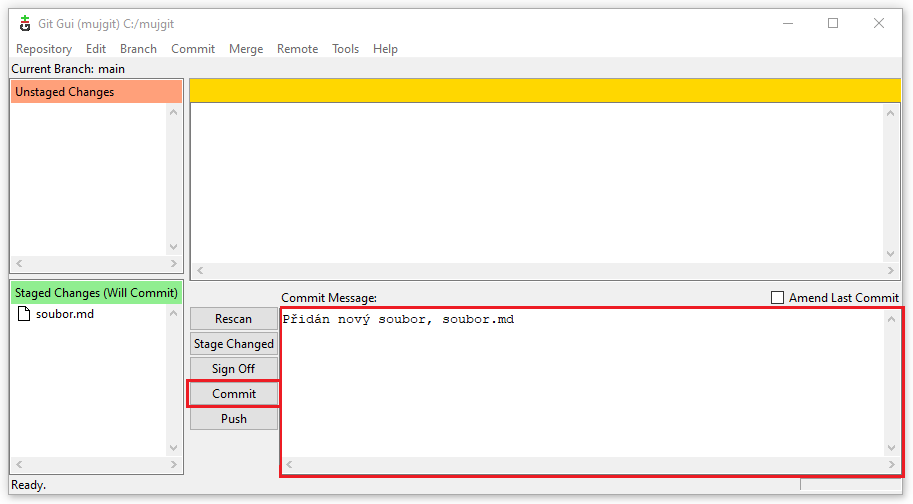Click inside the Commit Message text area
The image size is (913, 504).
click(582, 384)
